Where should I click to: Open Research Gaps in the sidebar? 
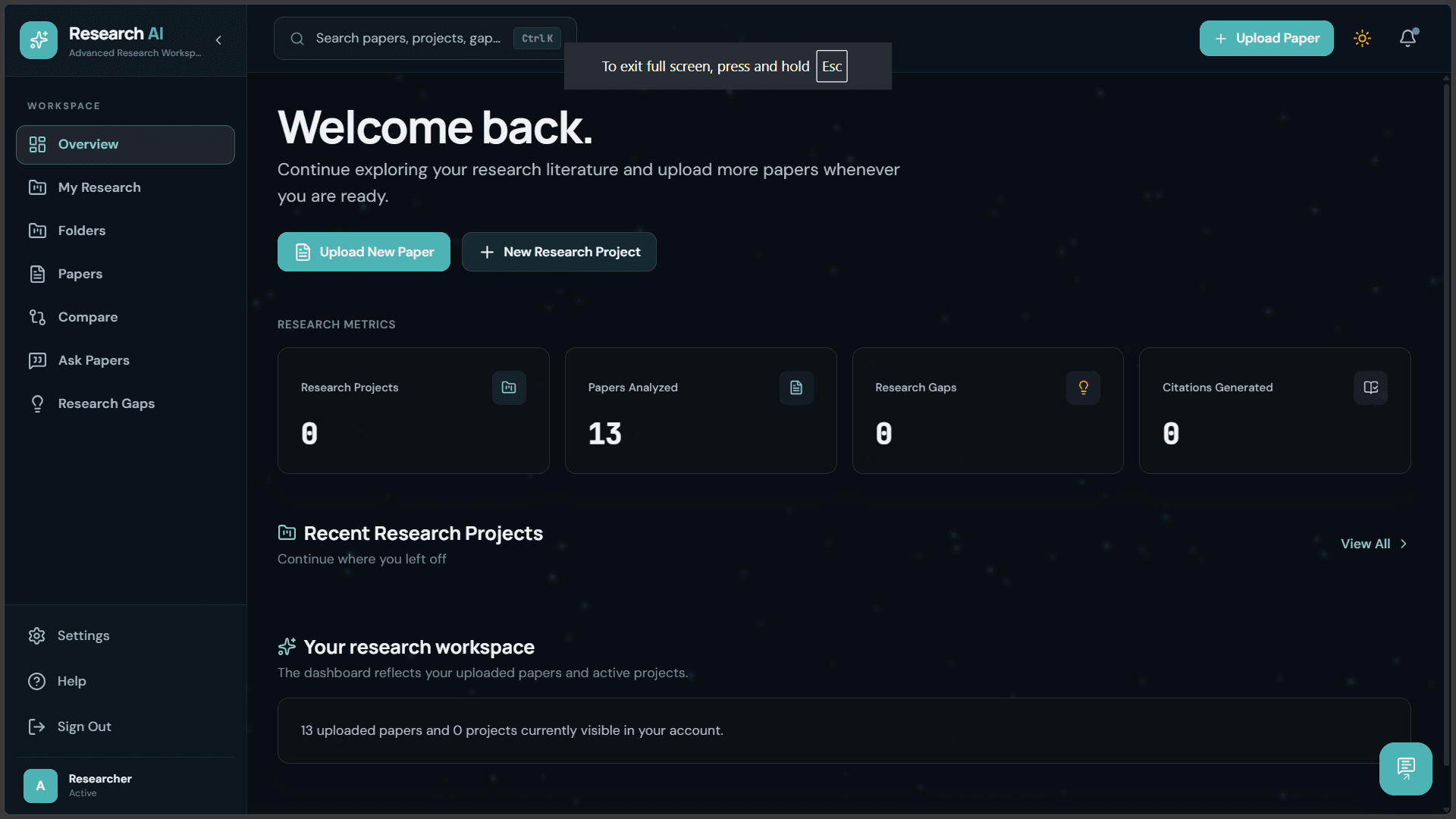125,403
